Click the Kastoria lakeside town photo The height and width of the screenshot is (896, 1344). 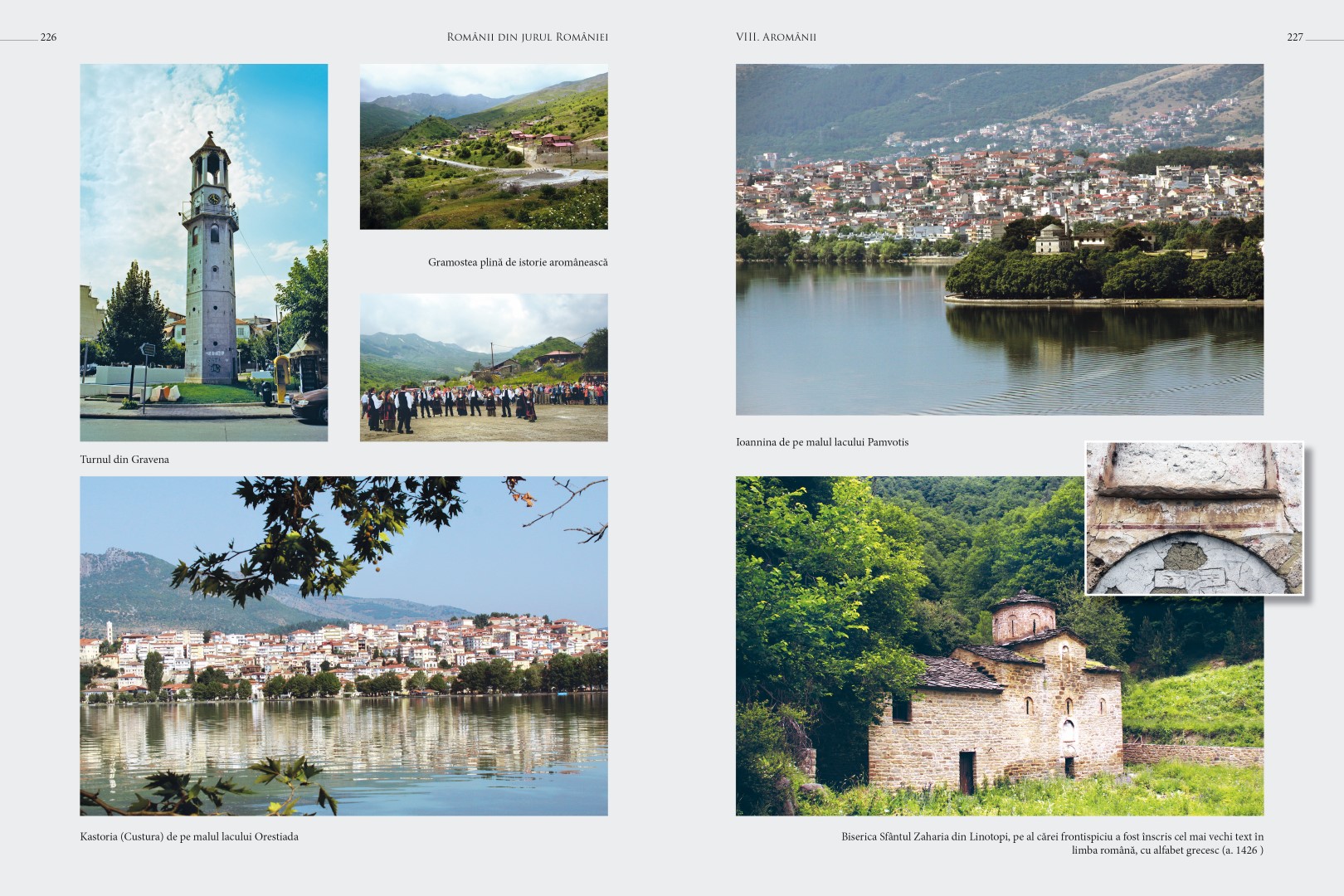[x=343, y=645]
